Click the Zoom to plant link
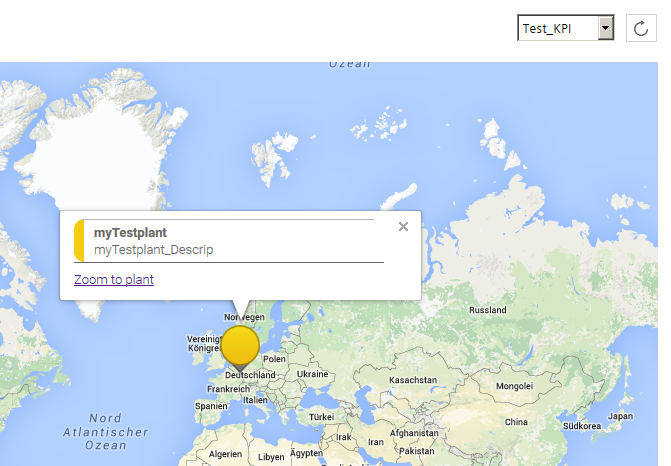The height and width of the screenshot is (466, 671). [x=114, y=279]
